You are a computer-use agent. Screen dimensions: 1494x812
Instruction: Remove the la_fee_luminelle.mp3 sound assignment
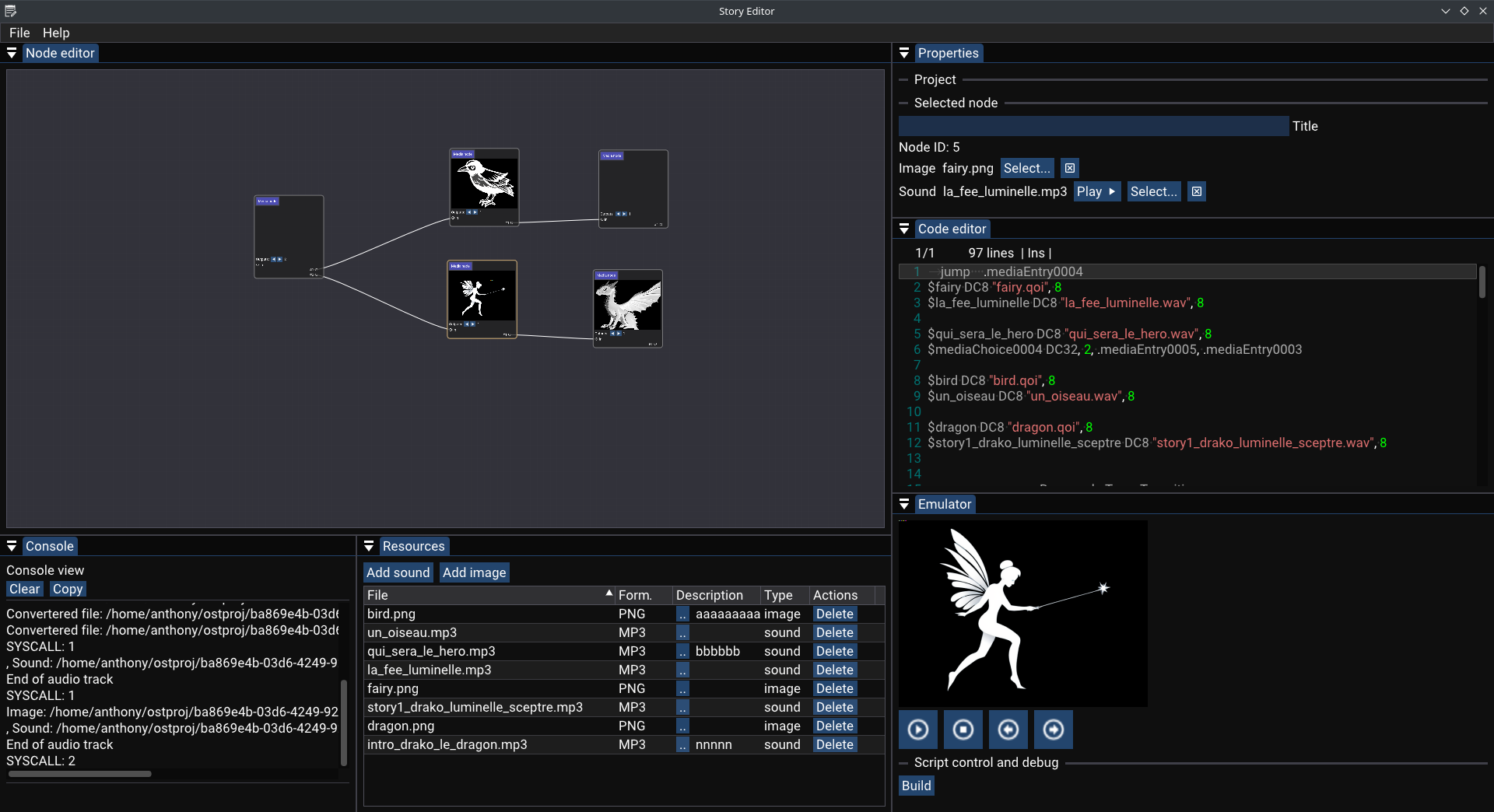tap(1197, 191)
